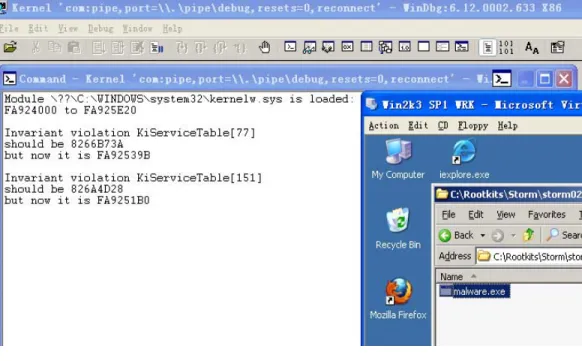Expand the Back history dropdown arrow
This screenshot has height=361, width=582.
[x=483, y=235]
